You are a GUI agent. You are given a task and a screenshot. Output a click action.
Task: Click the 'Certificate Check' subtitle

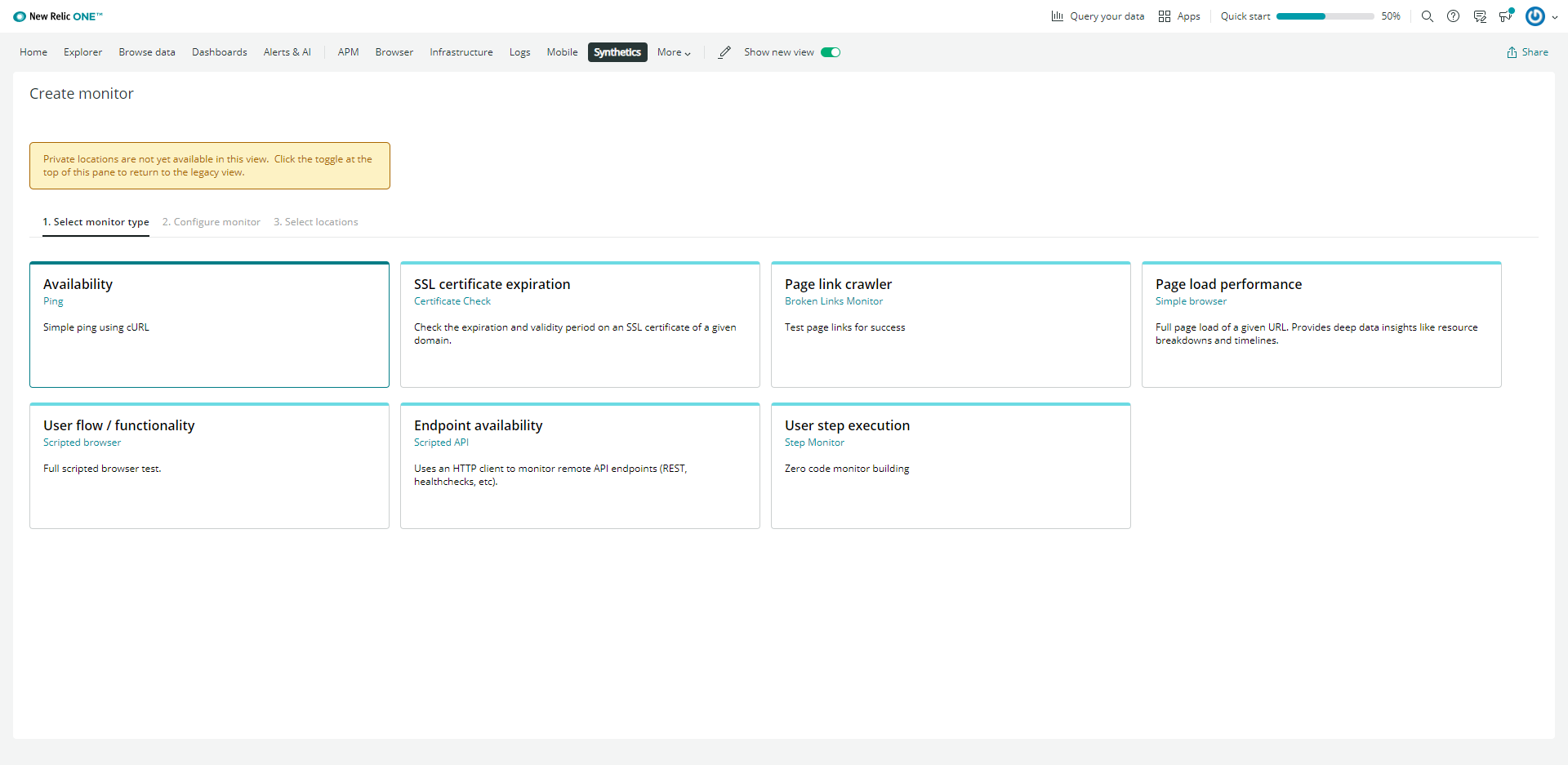[452, 301]
